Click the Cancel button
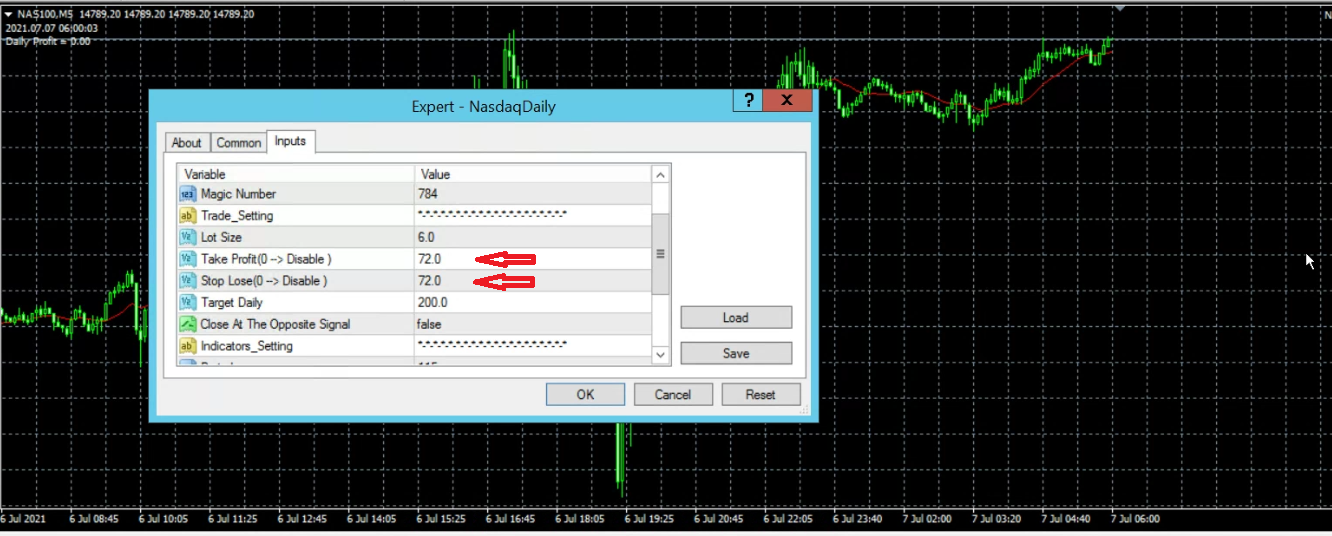The image size is (1332, 536). click(673, 394)
